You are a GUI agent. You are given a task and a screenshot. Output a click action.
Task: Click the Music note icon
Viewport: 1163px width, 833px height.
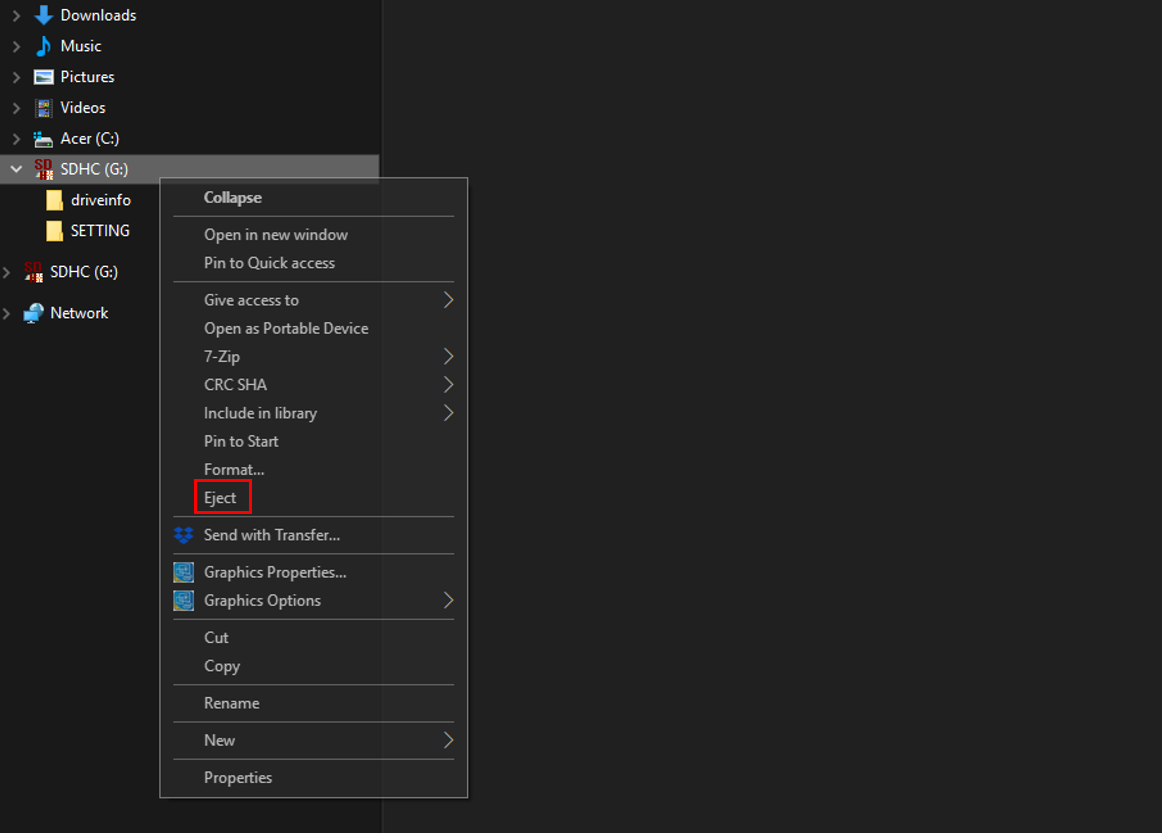[x=44, y=46]
